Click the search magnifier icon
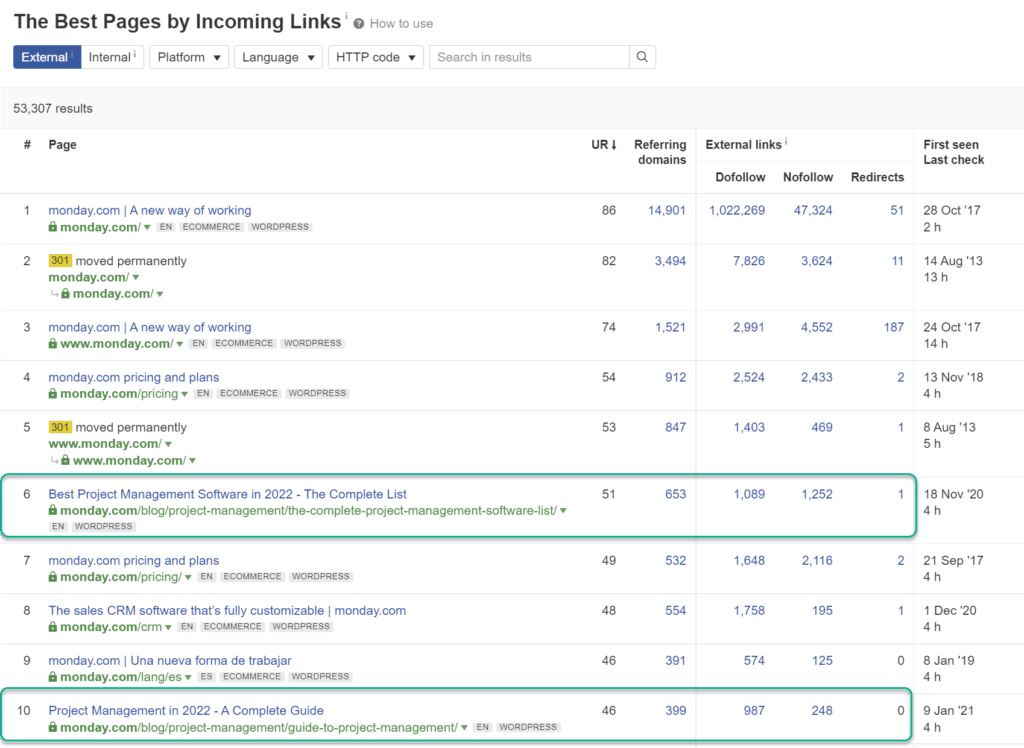The width and height of the screenshot is (1024, 748). 642,57
